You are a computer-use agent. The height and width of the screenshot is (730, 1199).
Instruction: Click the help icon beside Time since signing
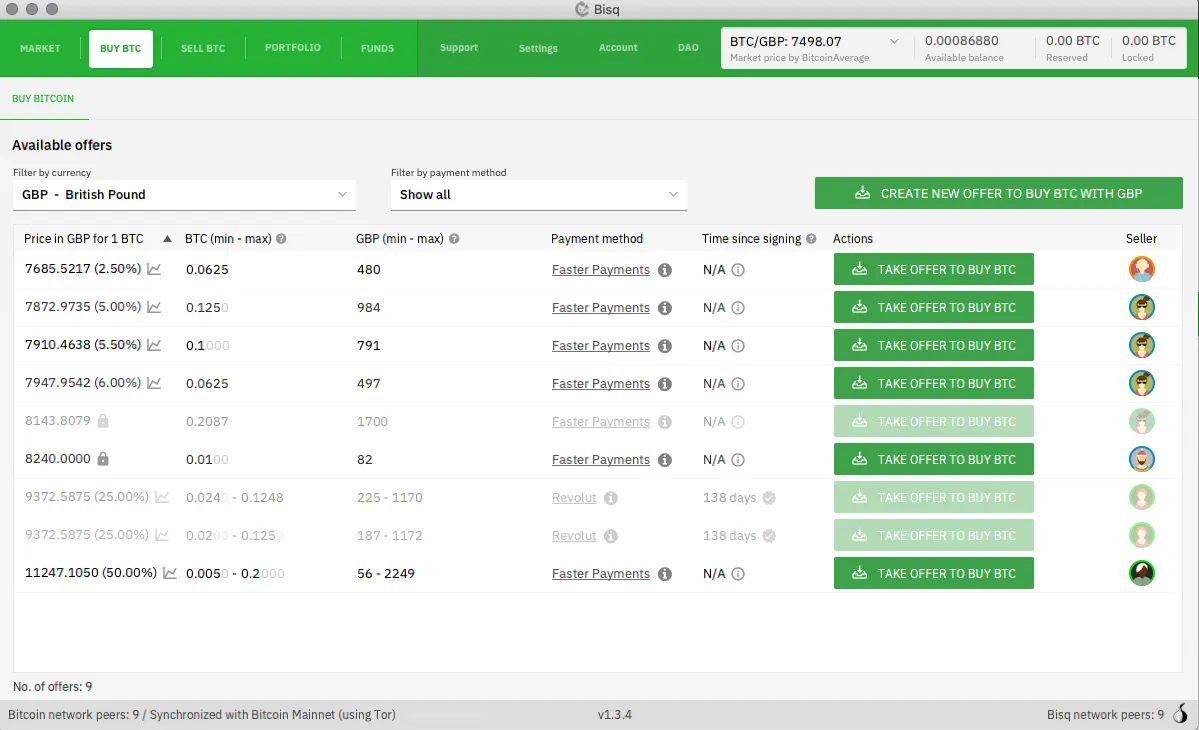[x=811, y=239]
